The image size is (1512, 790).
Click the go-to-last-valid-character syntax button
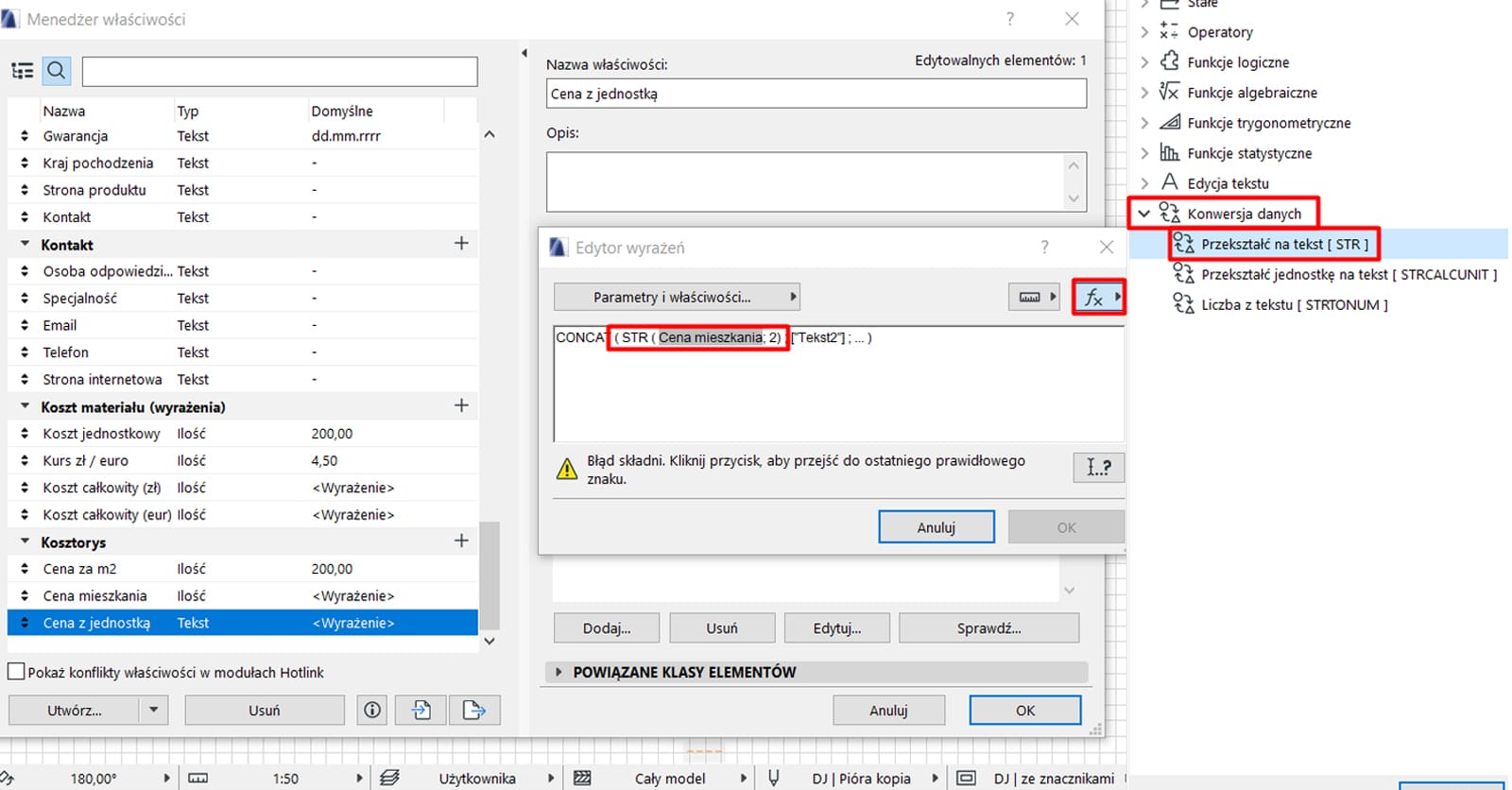pyautogui.click(x=1099, y=467)
